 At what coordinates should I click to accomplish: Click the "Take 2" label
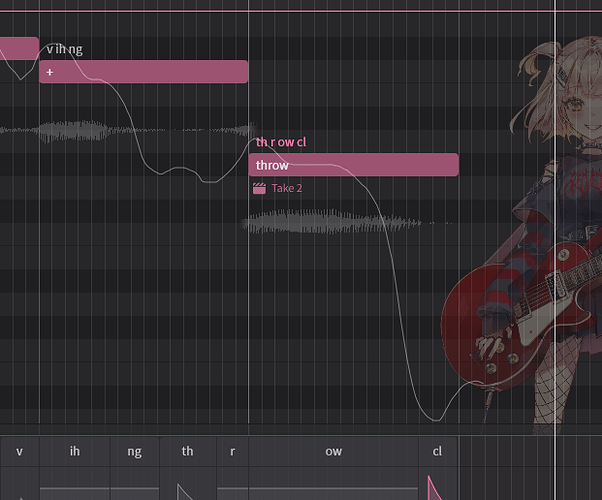(287, 188)
